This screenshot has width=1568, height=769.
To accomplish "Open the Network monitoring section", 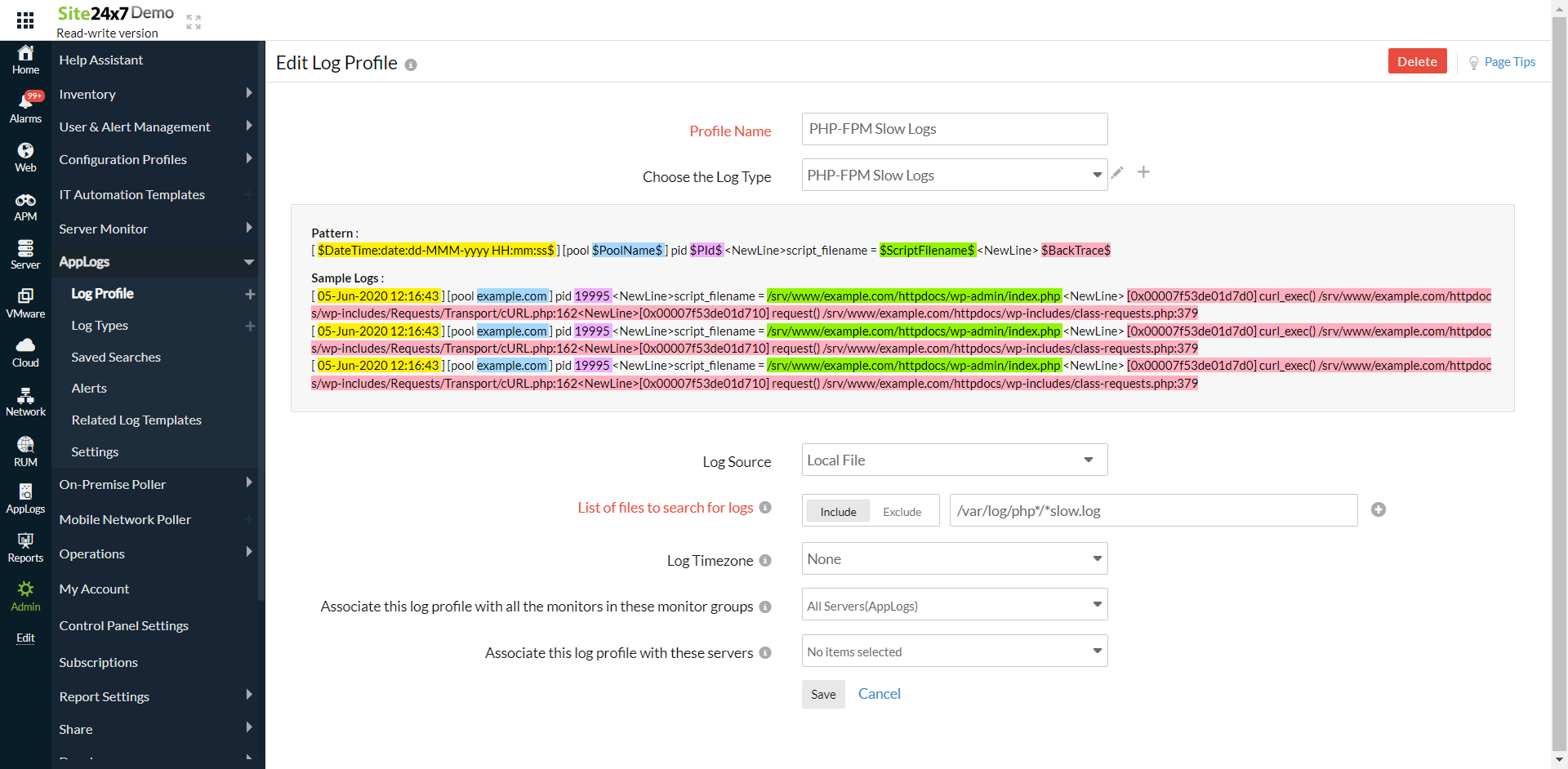I will click(x=25, y=400).
